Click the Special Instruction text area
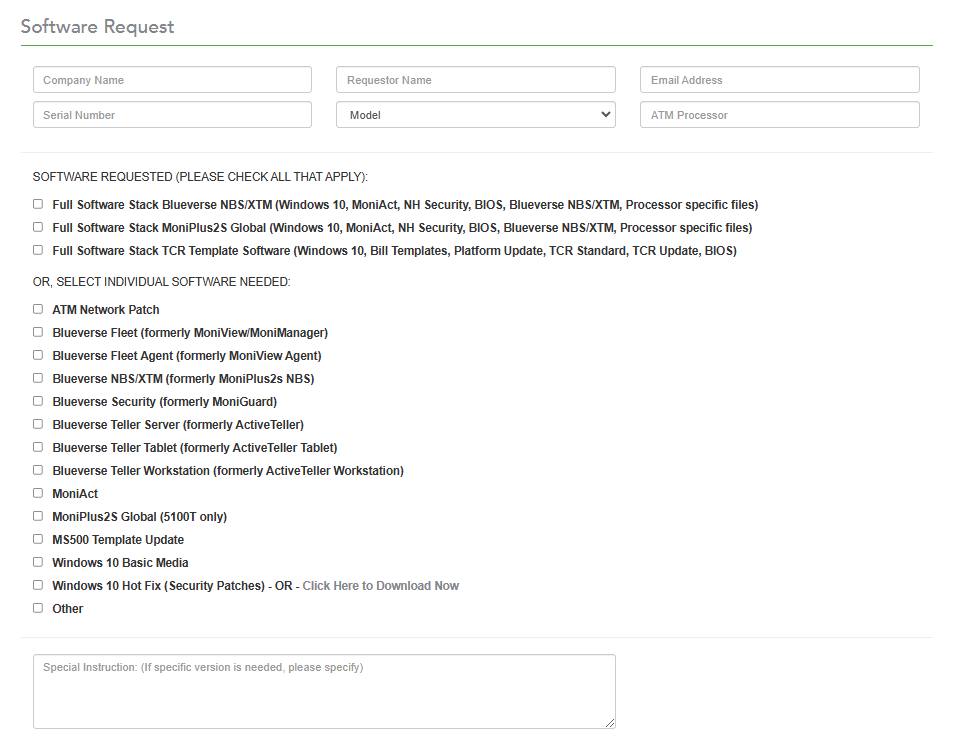 (324, 692)
